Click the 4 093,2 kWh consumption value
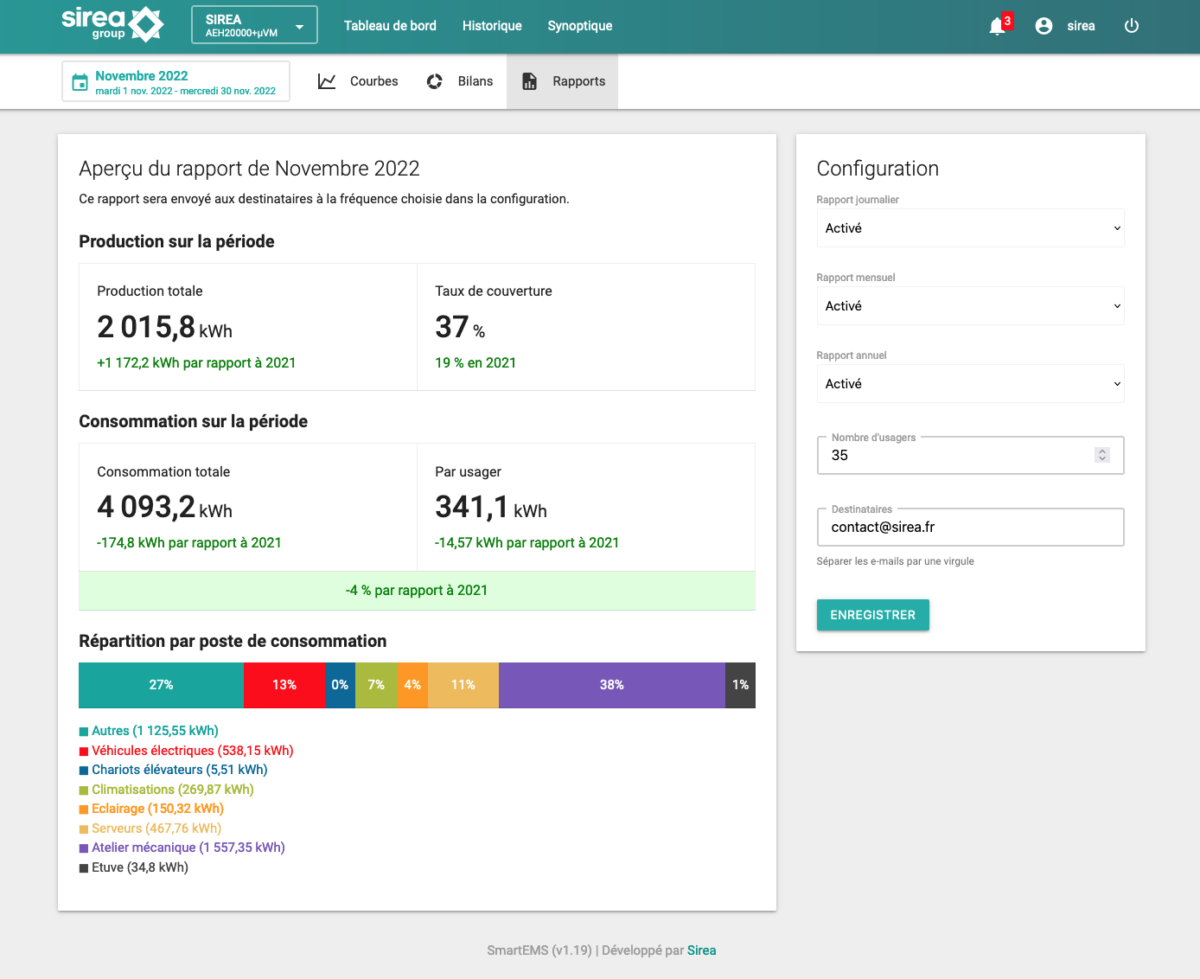 click(x=164, y=507)
